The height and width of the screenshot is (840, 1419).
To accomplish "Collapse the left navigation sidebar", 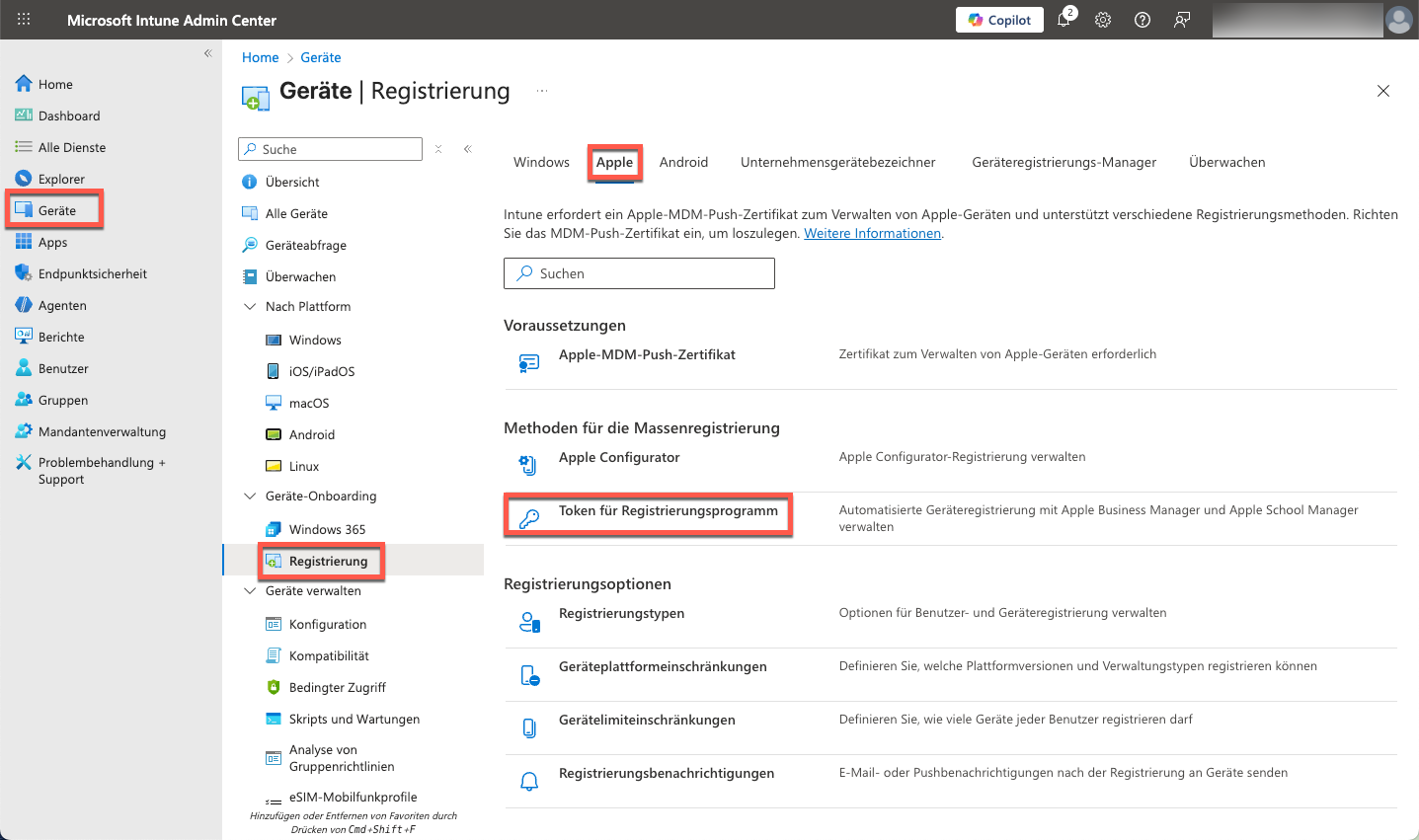I will tap(207, 53).
